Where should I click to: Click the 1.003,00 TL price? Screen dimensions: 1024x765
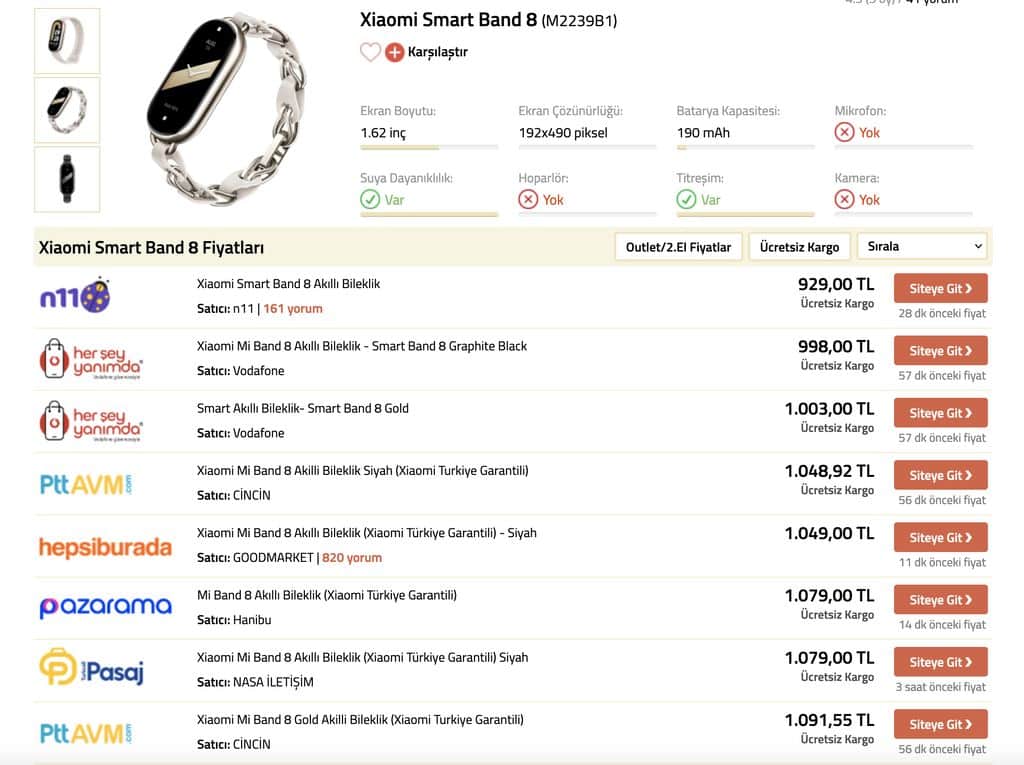point(829,409)
